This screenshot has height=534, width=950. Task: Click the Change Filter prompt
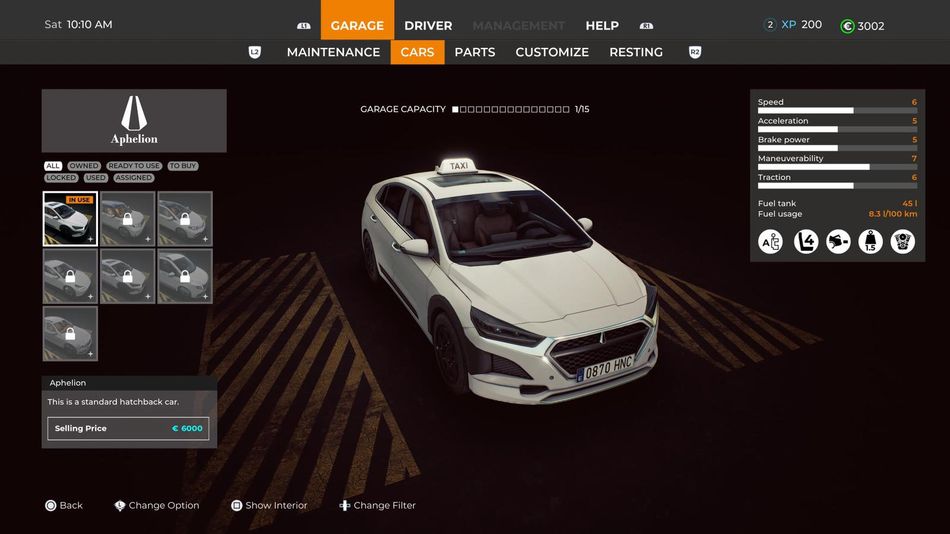point(377,506)
